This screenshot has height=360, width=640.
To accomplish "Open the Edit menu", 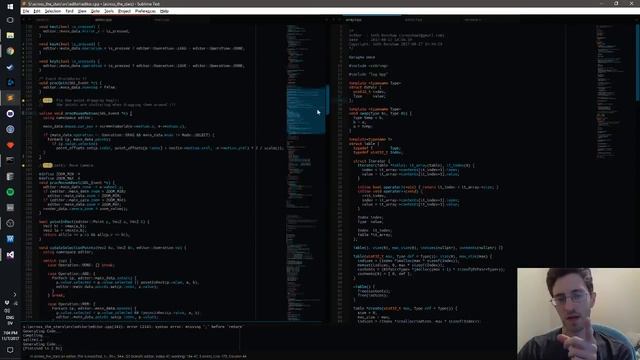I will point(37,11).
